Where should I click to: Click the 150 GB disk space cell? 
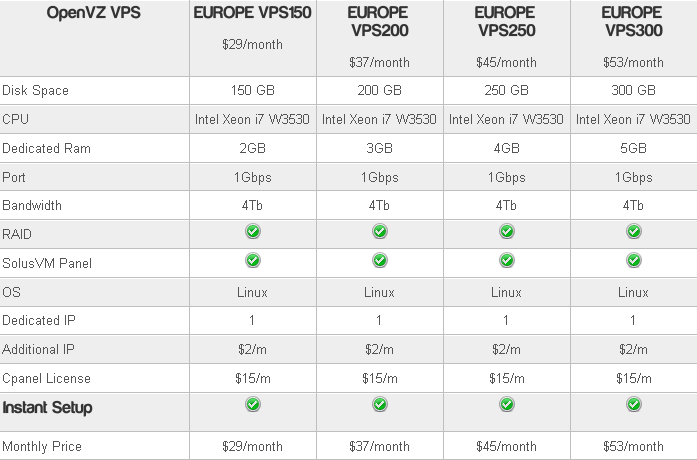click(252, 90)
